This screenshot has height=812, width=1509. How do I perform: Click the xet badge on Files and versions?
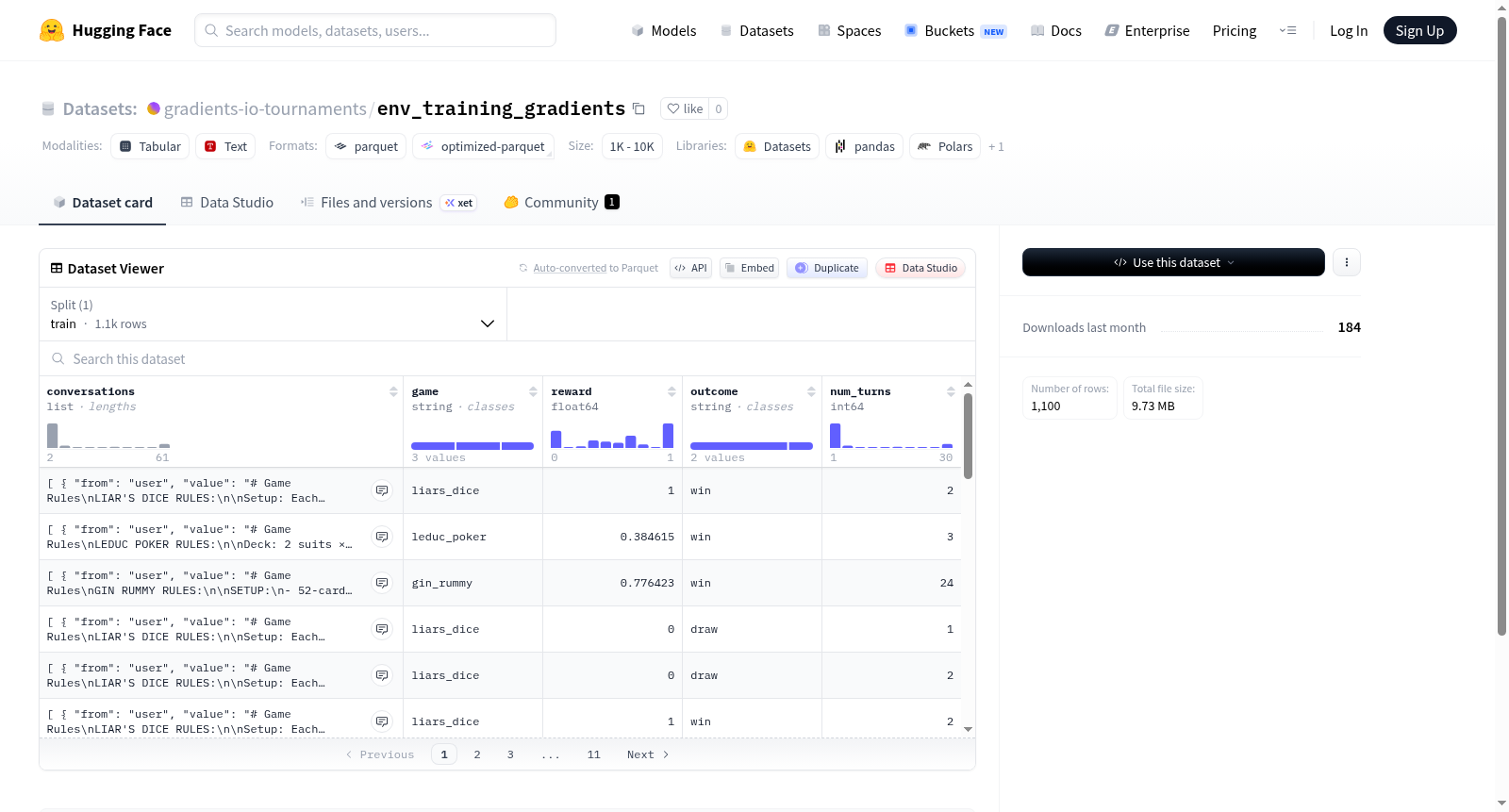tap(459, 203)
